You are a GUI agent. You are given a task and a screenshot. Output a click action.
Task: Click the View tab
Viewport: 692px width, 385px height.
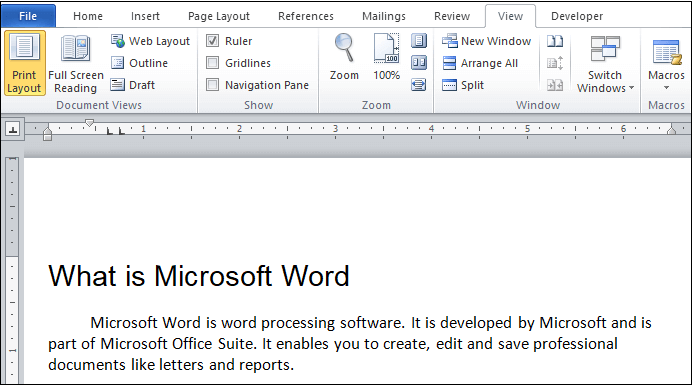point(511,16)
